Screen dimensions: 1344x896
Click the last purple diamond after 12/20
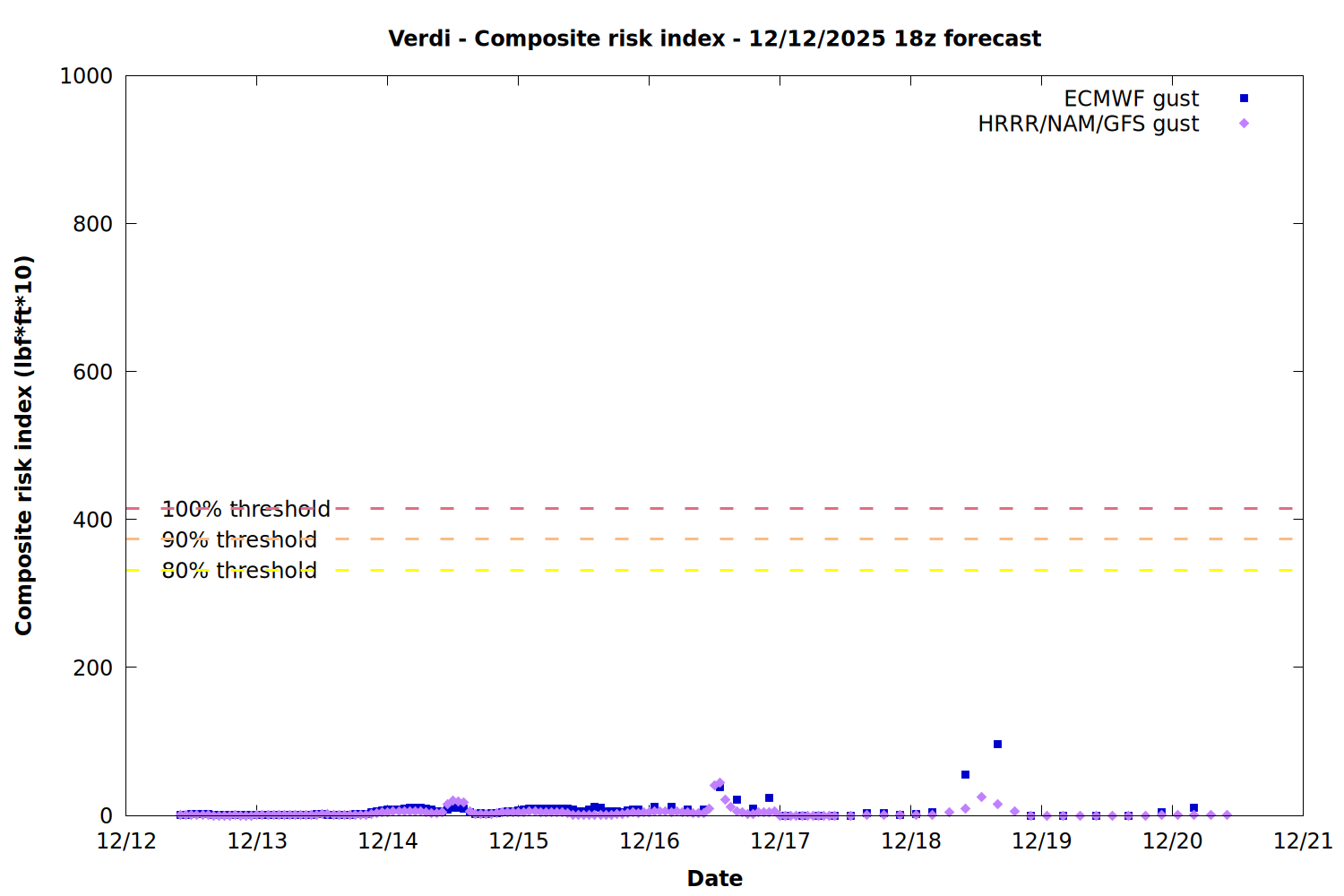click(1227, 815)
